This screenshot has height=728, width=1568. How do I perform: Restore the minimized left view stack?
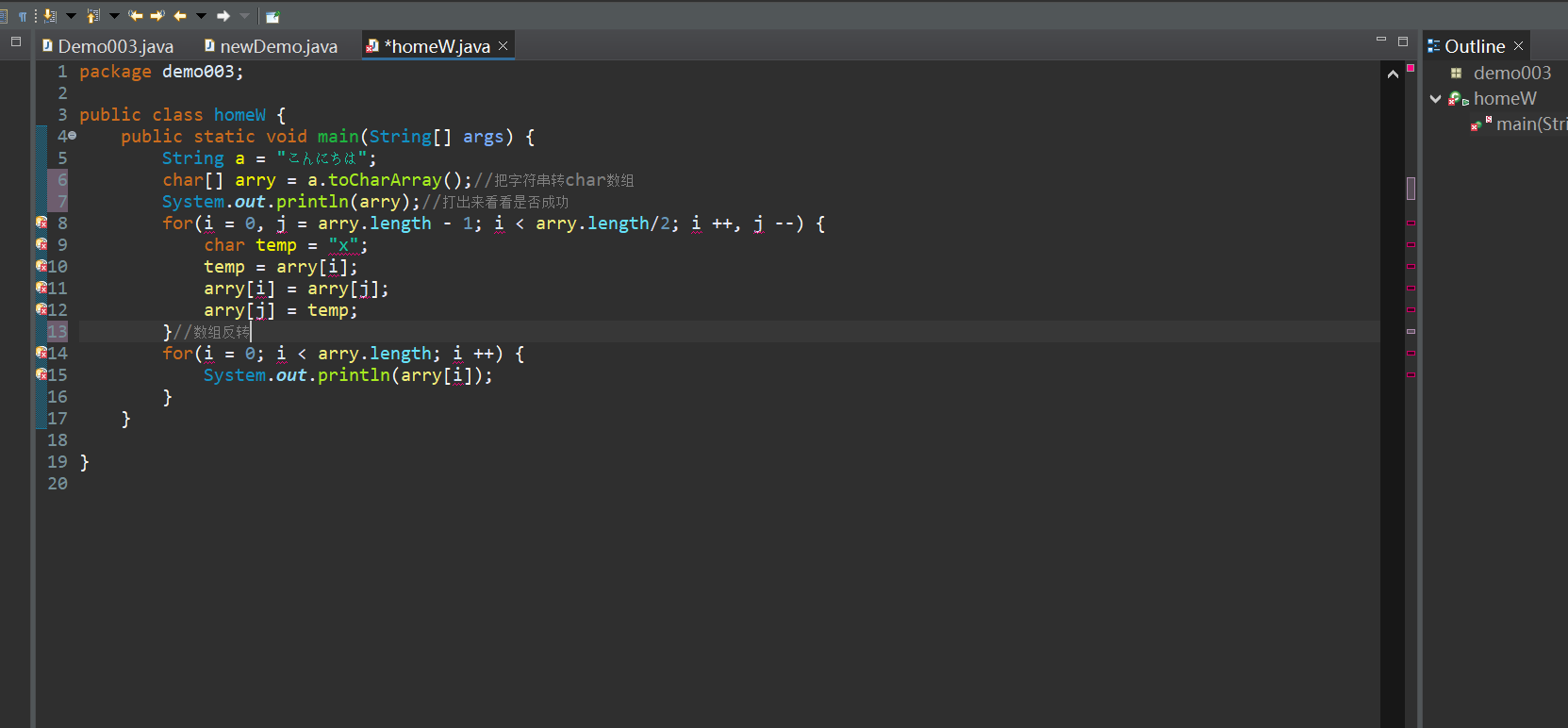pyautogui.click(x=16, y=41)
